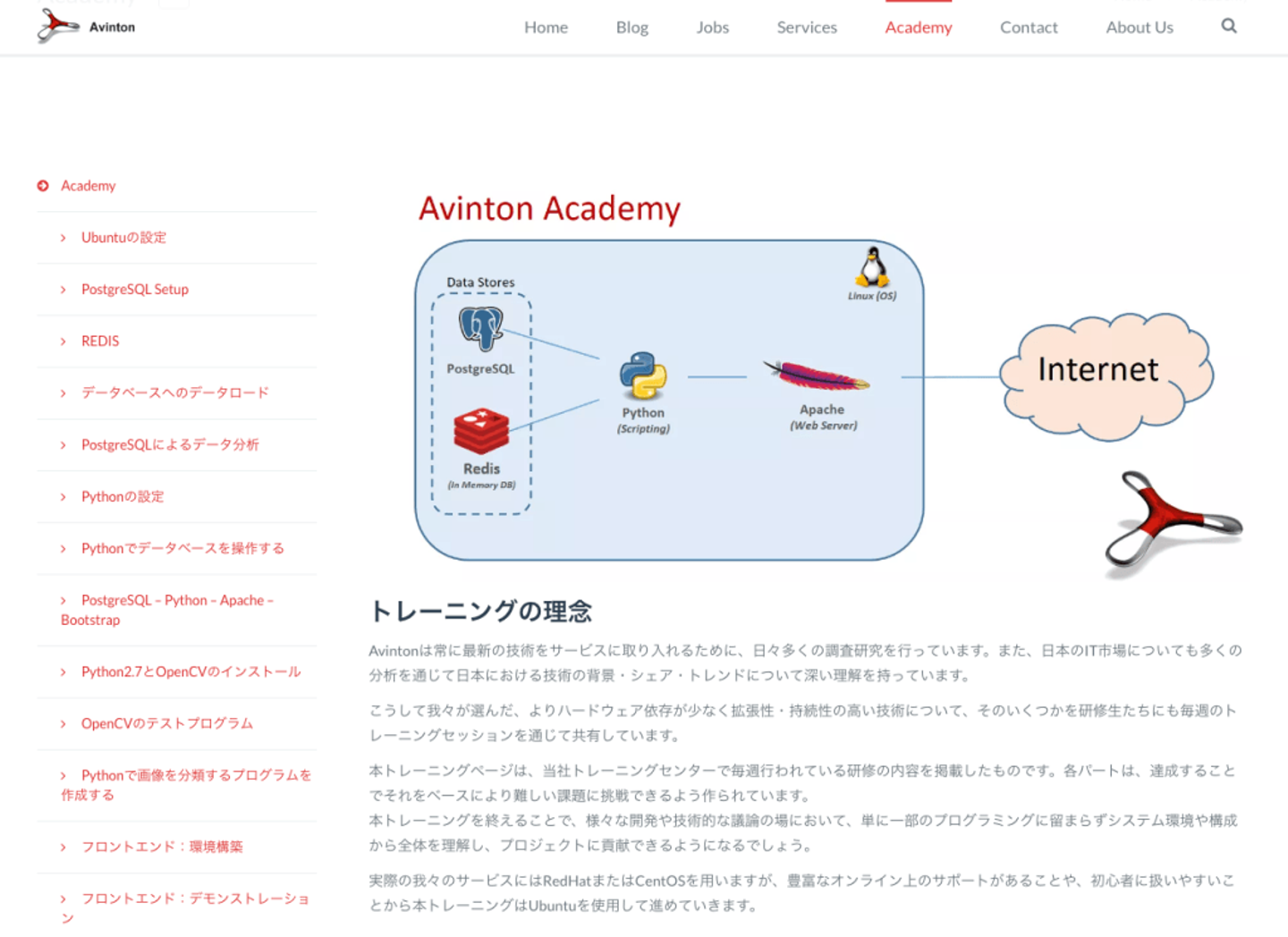Open the フロントエンド：デモンストレーション link

(x=185, y=908)
